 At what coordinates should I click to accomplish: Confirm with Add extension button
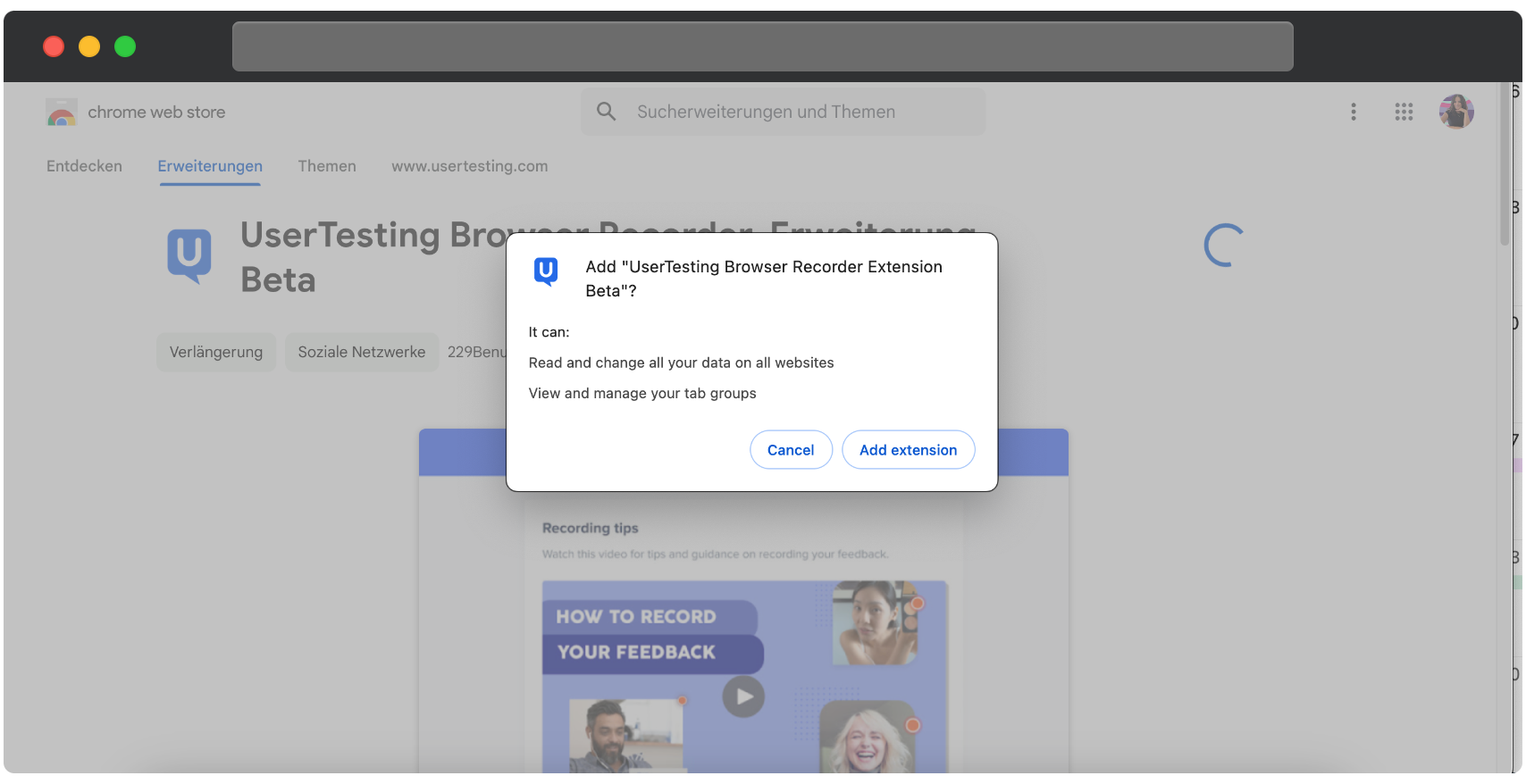coord(908,450)
